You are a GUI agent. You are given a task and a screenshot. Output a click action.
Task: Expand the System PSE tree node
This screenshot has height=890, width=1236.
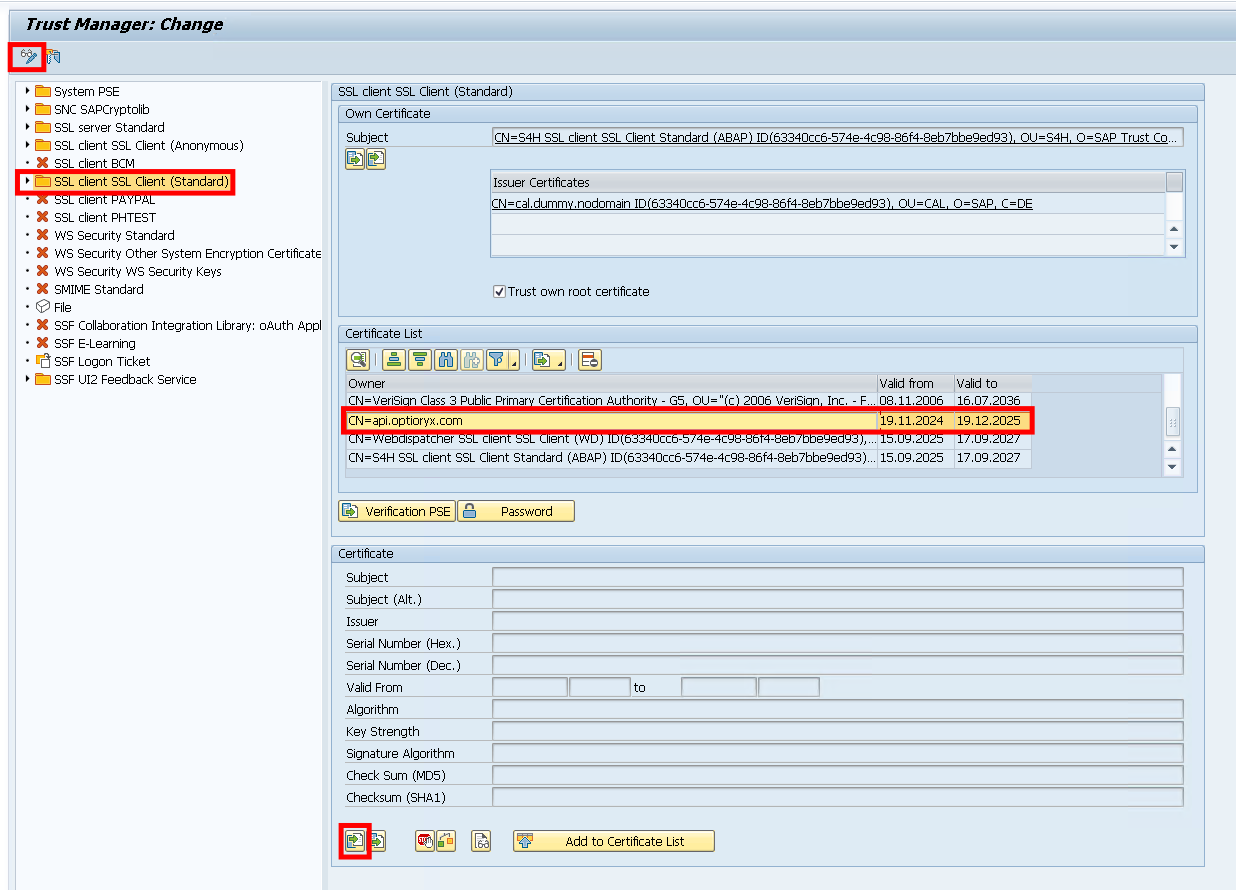[x=28, y=91]
